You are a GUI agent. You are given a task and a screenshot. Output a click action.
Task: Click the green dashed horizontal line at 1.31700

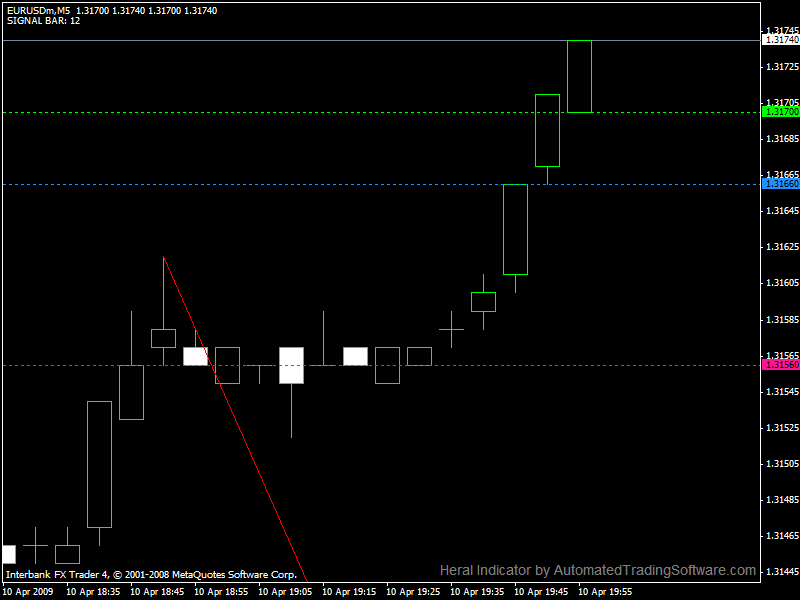[x=382, y=112]
